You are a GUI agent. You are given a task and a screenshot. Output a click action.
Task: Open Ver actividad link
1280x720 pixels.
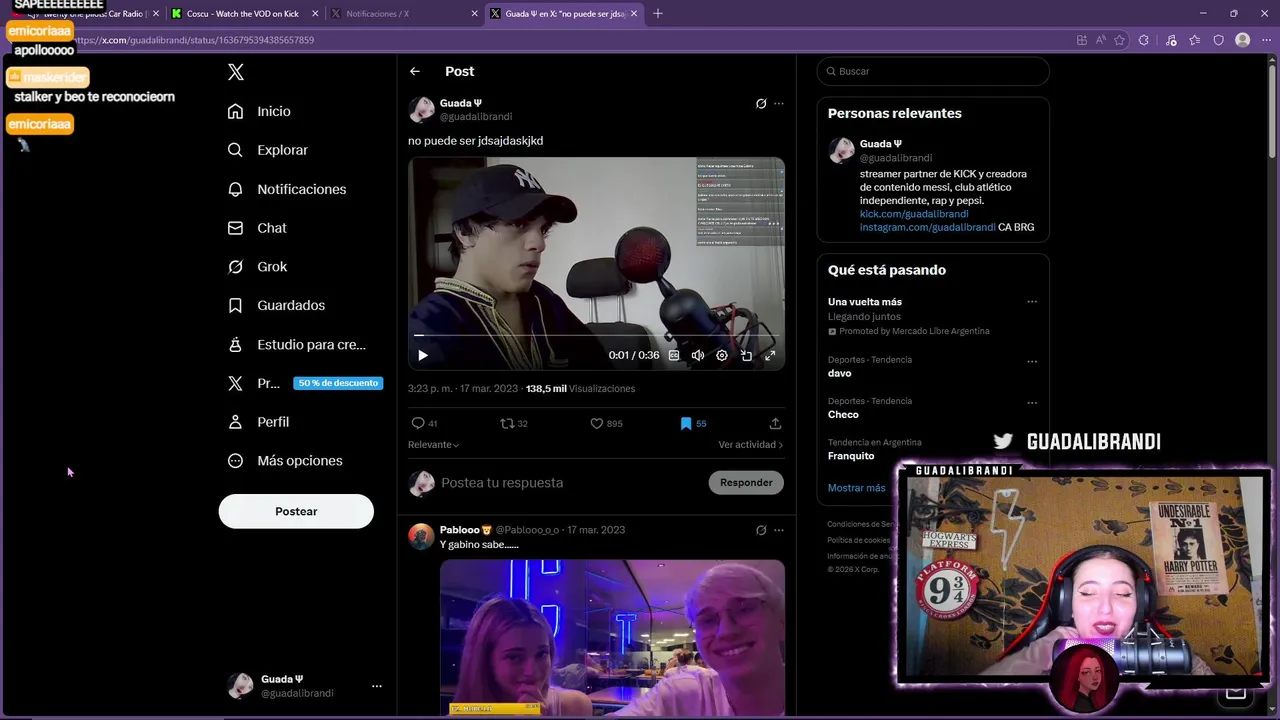click(x=750, y=444)
